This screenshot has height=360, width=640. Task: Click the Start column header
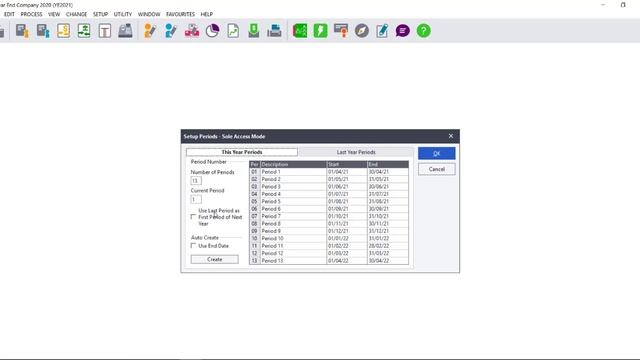click(347, 164)
